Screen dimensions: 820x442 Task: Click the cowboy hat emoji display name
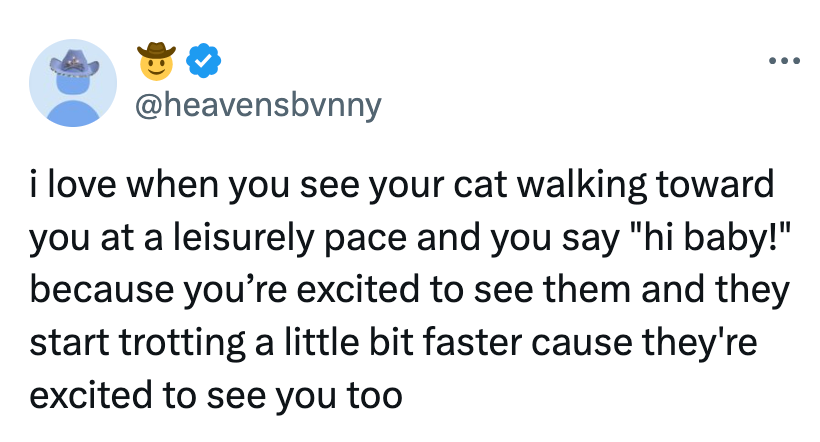[x=157, y=62]
